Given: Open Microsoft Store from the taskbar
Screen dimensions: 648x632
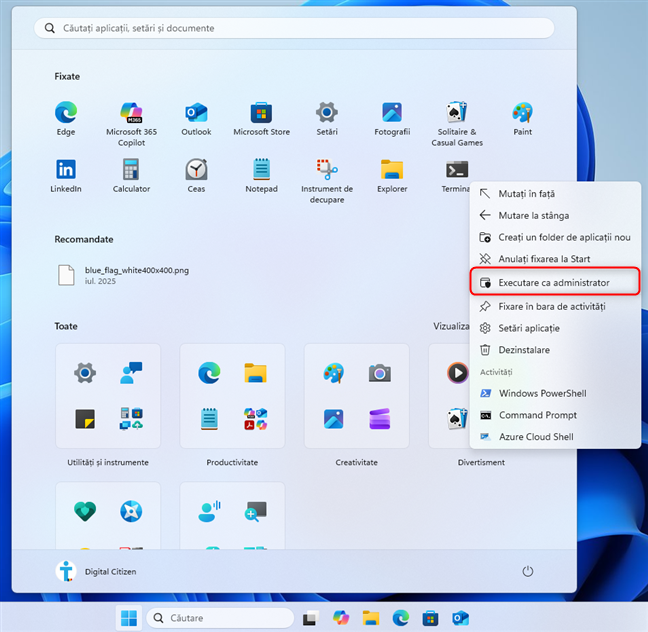Looking at the screenshot, I should pos(430,618).
